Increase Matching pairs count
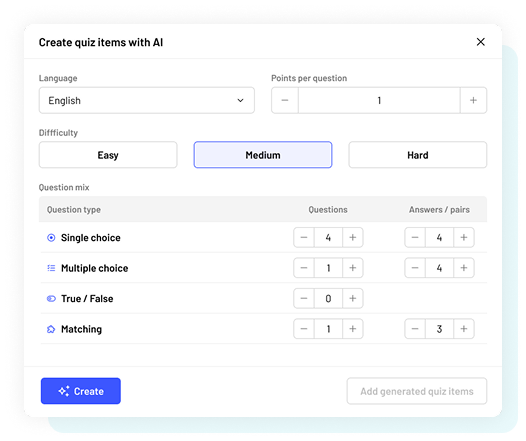Screen dimensions: 526x441 (464, 329)
